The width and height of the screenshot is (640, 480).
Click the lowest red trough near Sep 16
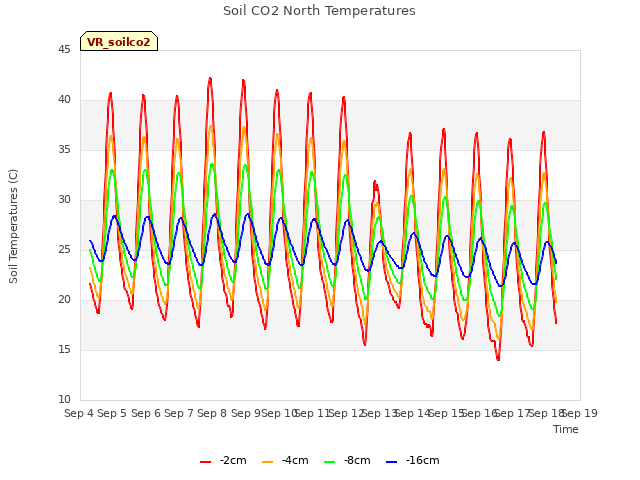[x=498, y=360]
